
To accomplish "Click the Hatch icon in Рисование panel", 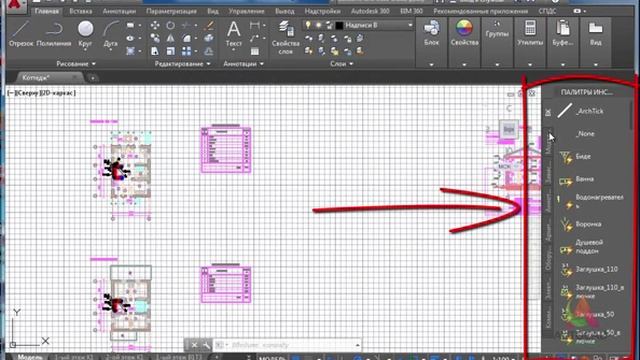I will 130,51.
